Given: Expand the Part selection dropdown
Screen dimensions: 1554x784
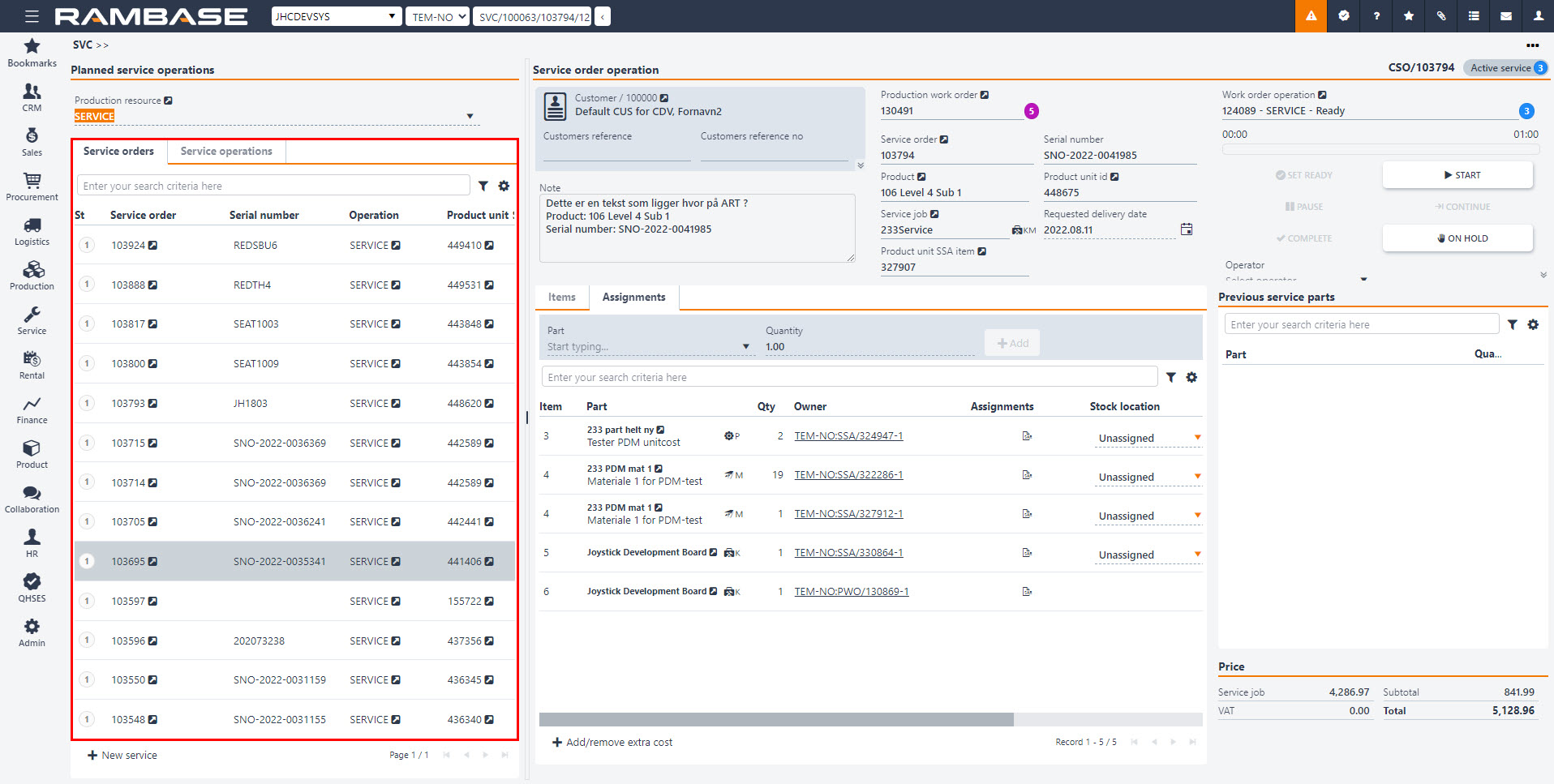Looking at the screenshot, I should [745, 347].
